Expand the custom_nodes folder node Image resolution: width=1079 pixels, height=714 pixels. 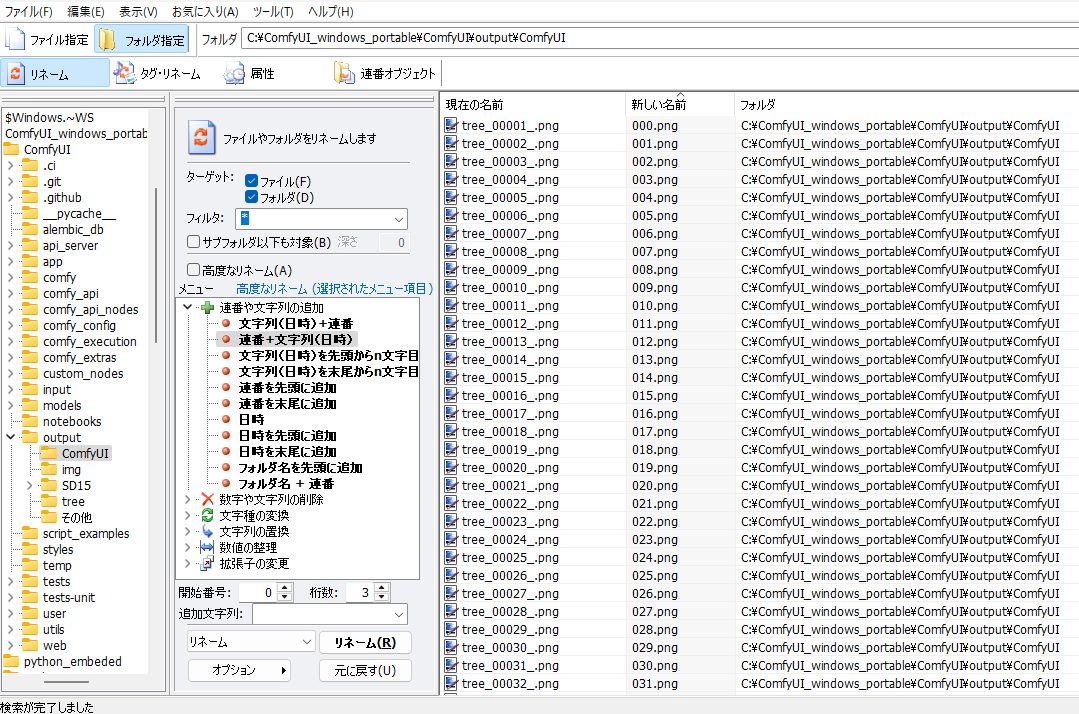10,374
